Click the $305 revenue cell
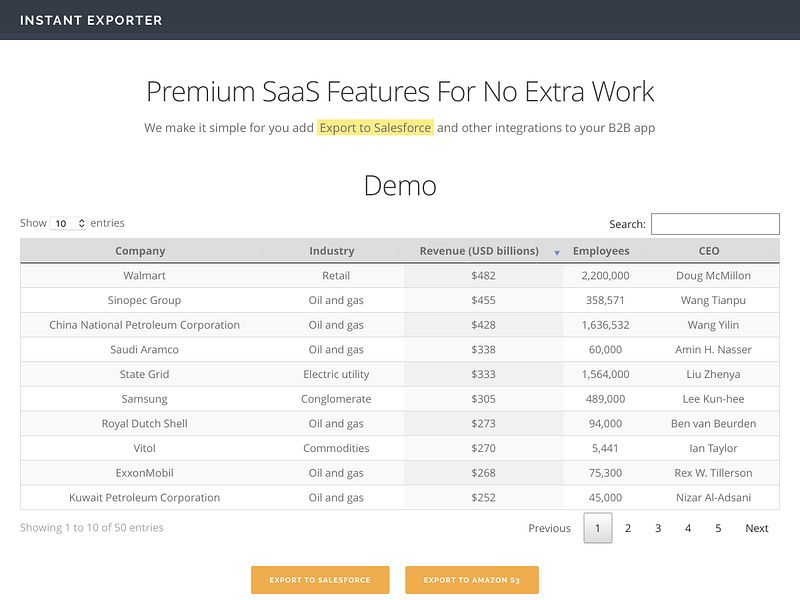Viewport: 800px width, 600px height. pyautogui.click(x=483, y=399)
